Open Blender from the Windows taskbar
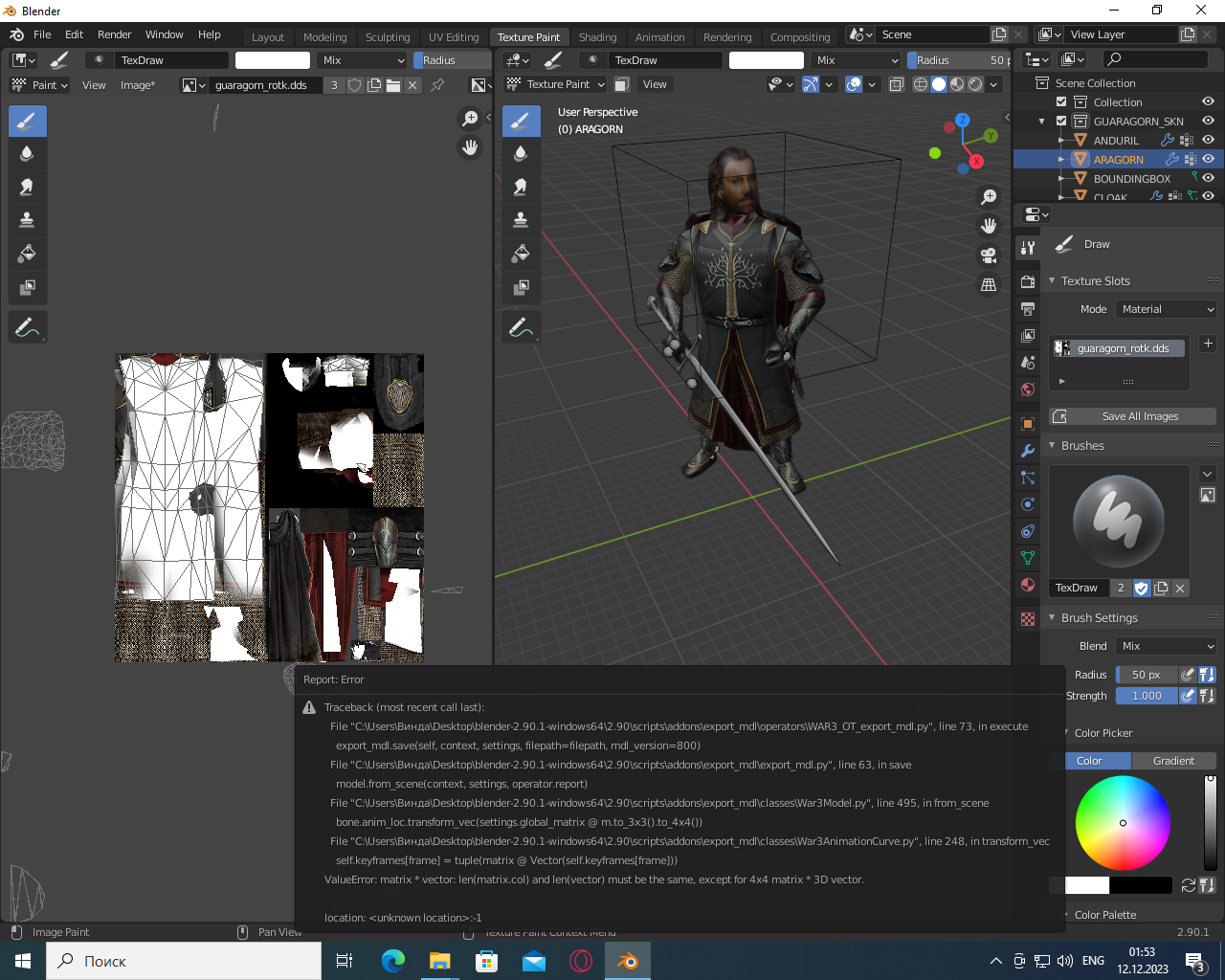The height and width of the screenshot is (980, 1225). (x=628, y=961)
